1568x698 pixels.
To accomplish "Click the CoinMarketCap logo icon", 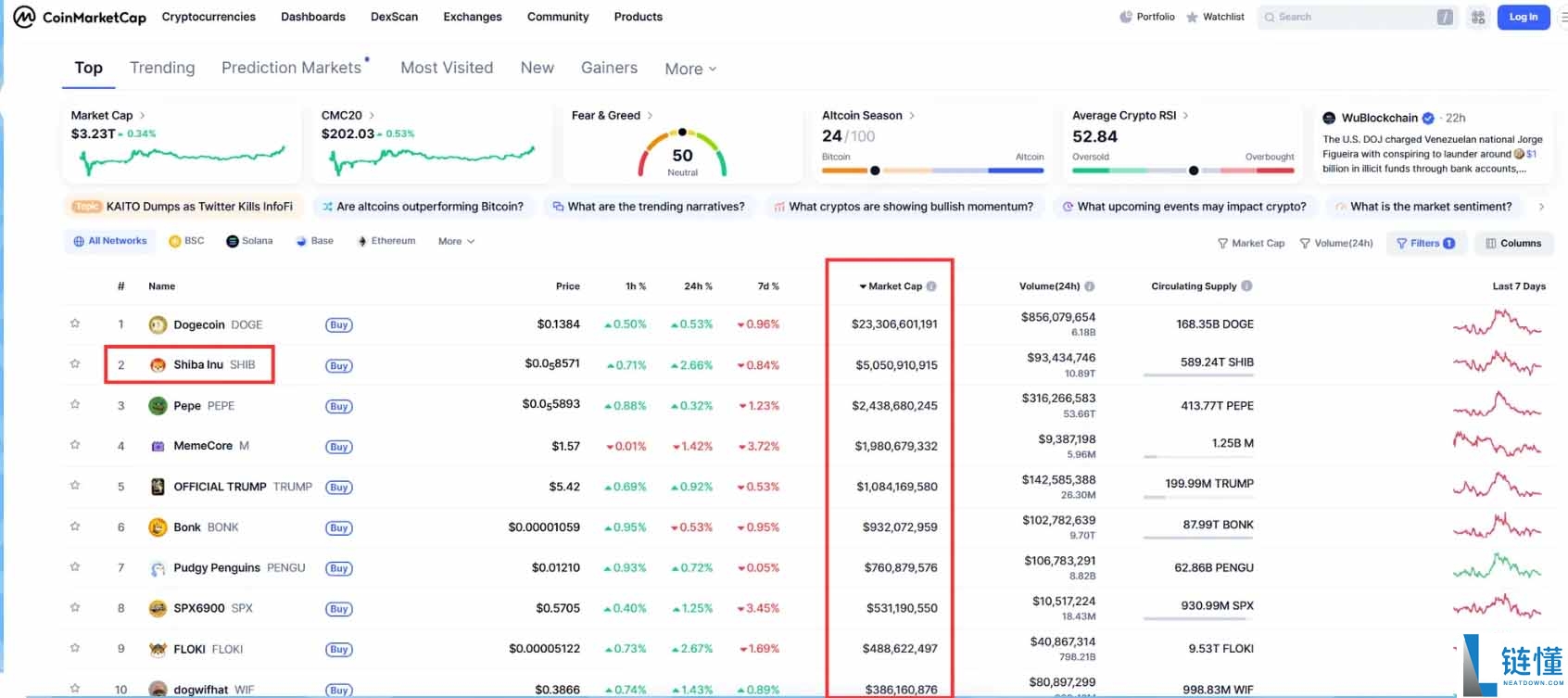I will coord(24,17).
